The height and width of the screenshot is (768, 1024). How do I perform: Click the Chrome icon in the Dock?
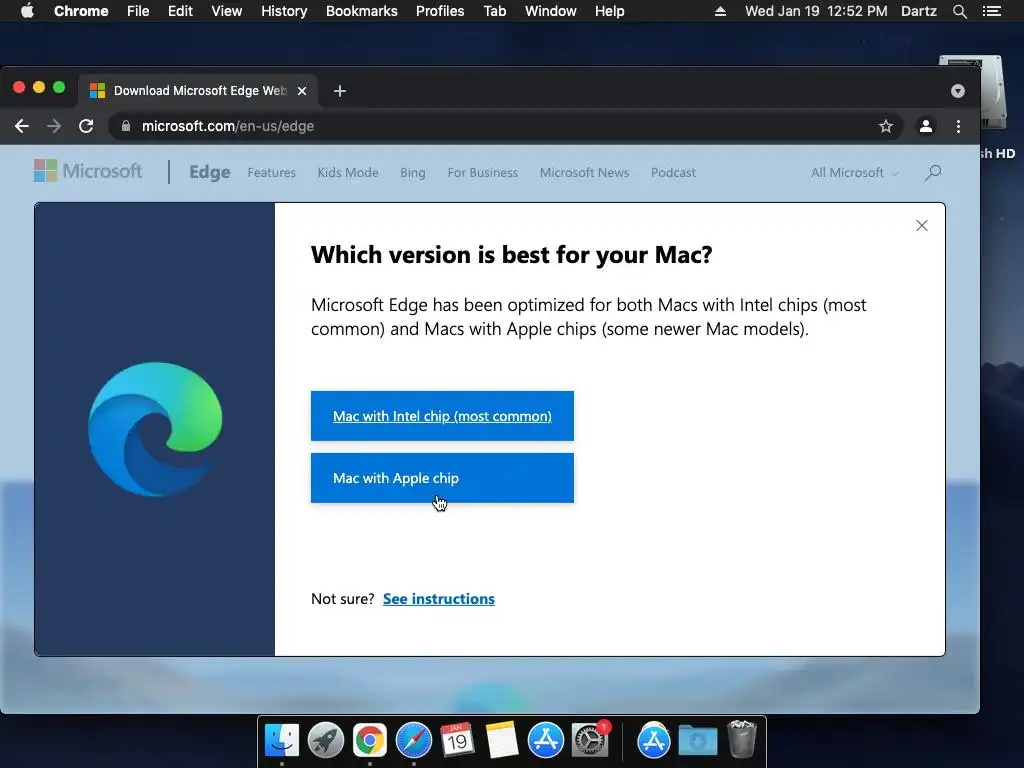pos(370,741)
